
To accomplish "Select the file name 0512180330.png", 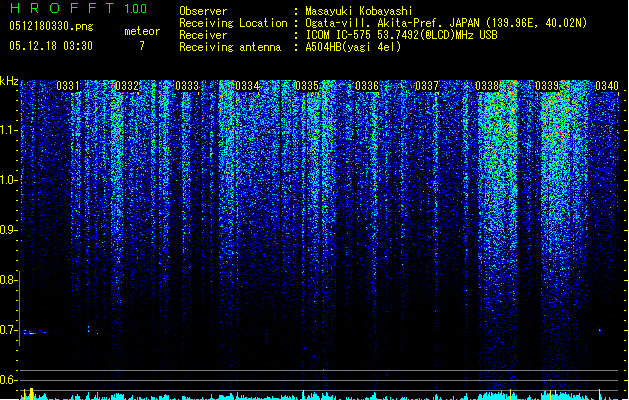I will 51,26.
